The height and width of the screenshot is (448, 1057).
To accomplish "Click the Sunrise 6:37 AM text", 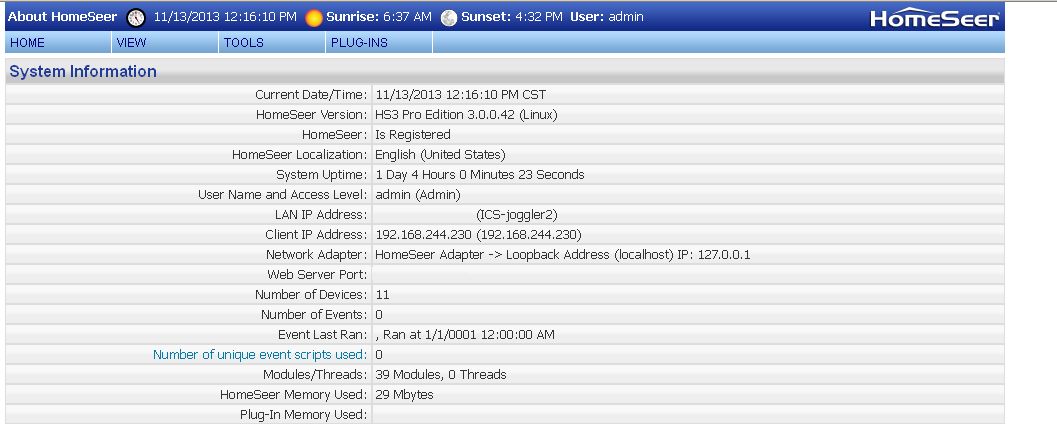I will click(379, 17).
